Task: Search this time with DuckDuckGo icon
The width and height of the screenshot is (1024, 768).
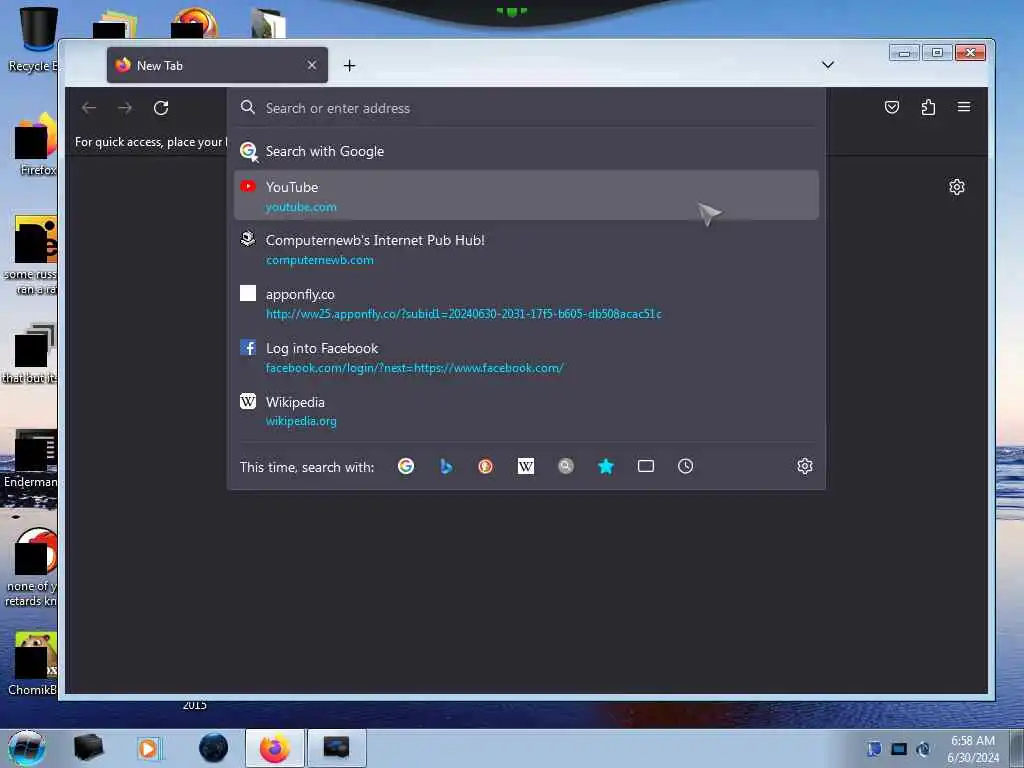Action: [485, 466]
